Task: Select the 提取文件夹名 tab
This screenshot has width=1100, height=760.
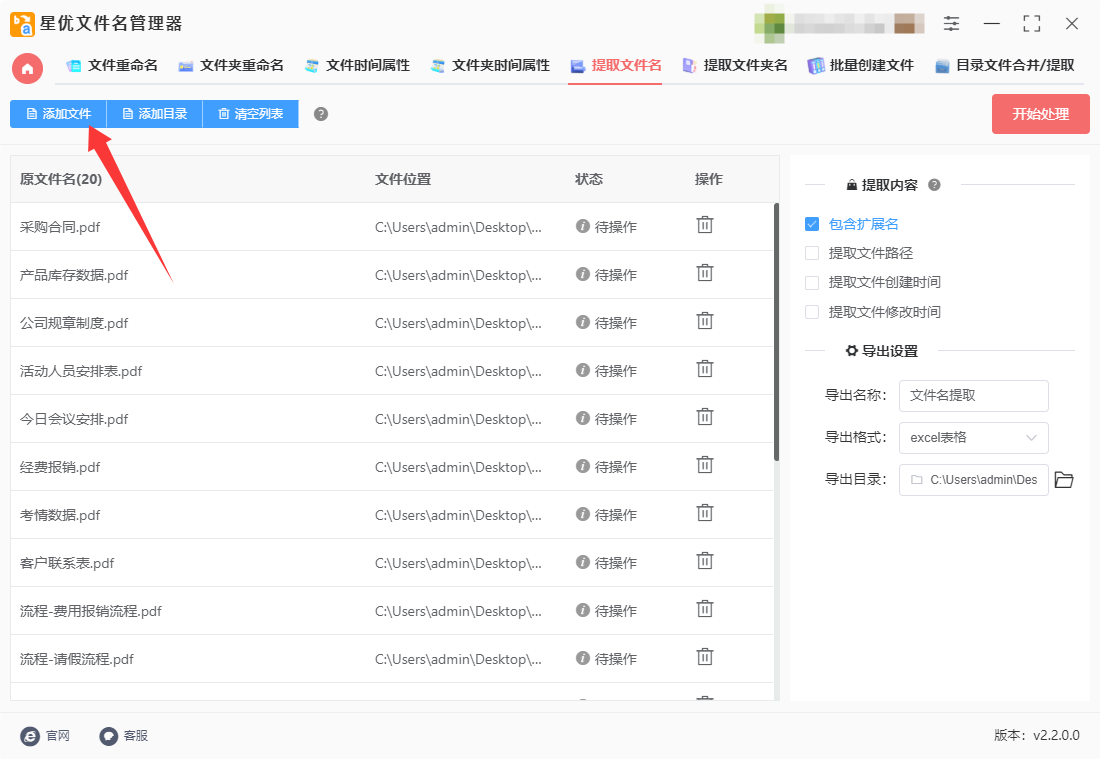Action: 735,66
